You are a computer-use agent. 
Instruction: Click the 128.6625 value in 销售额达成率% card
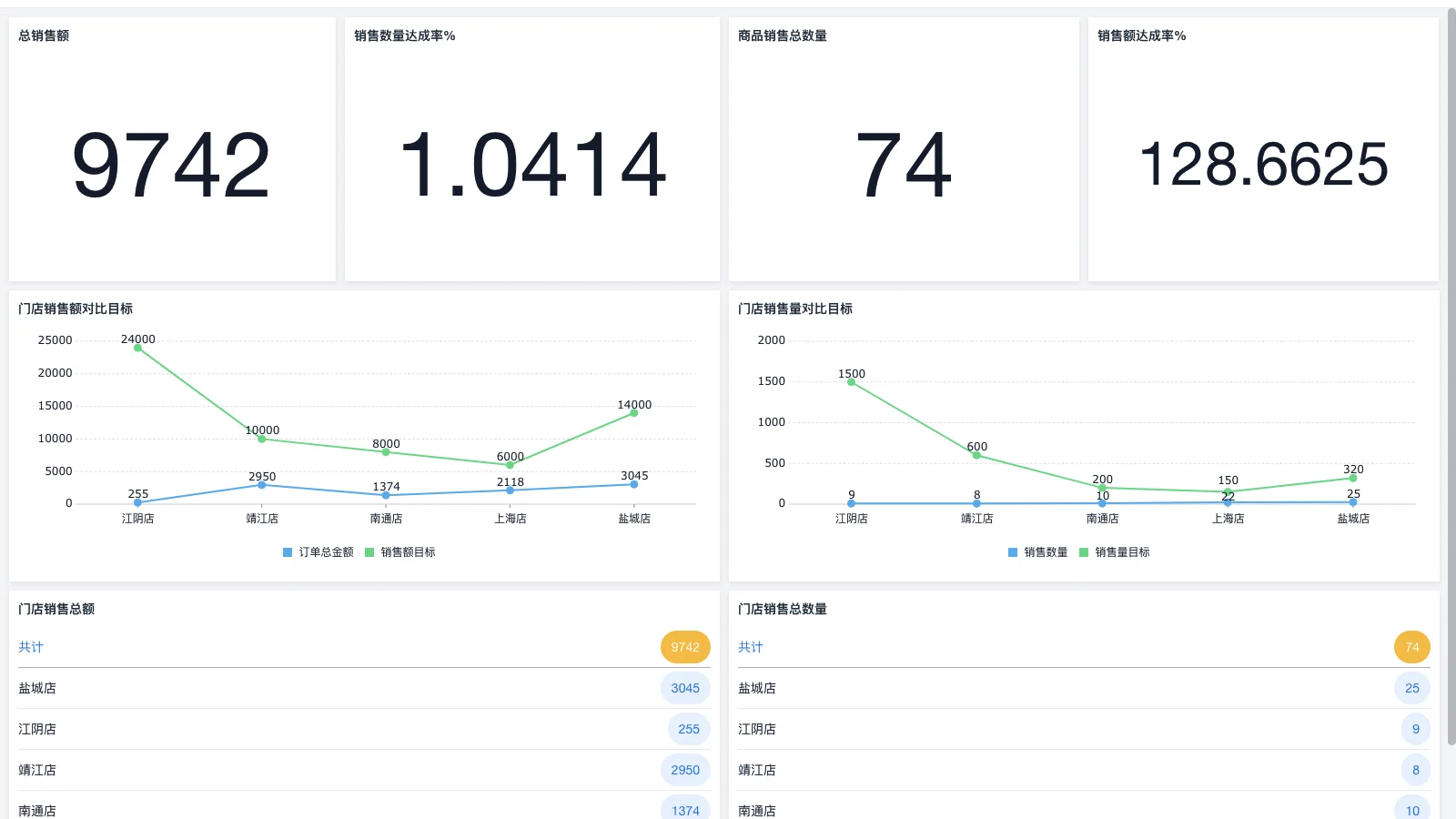(1263, 165)
